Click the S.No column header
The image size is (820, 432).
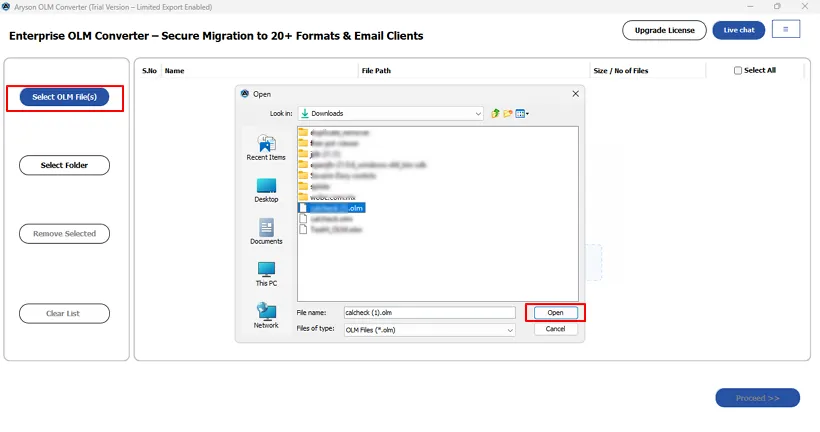click(x=149, y=71)
